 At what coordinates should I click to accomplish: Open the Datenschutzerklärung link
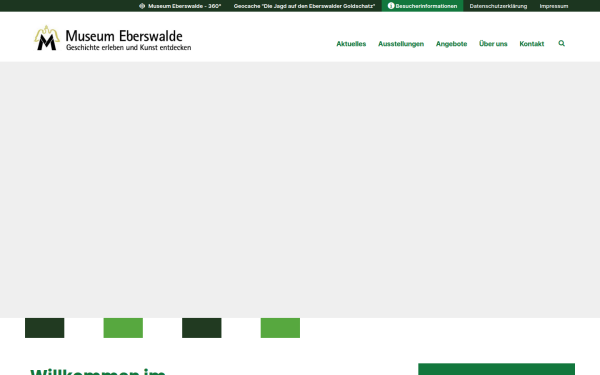(x=498, y=6)
